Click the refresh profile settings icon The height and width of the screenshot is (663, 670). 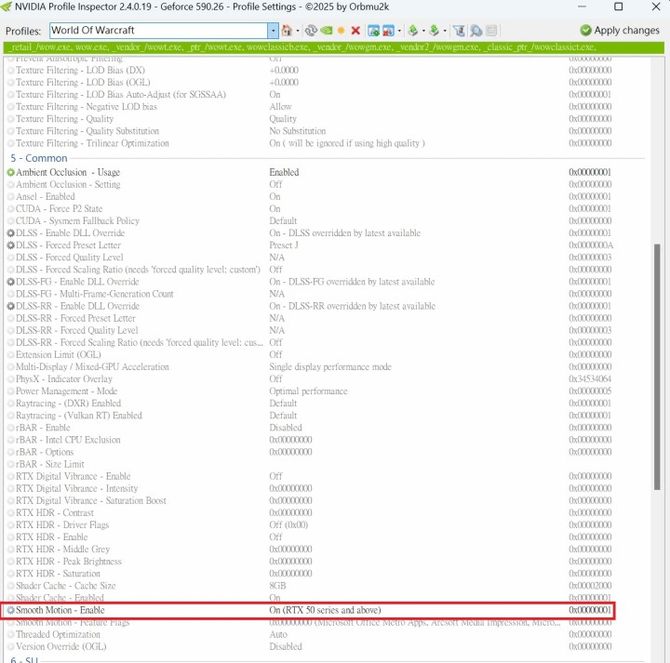(x=311, y=30)
